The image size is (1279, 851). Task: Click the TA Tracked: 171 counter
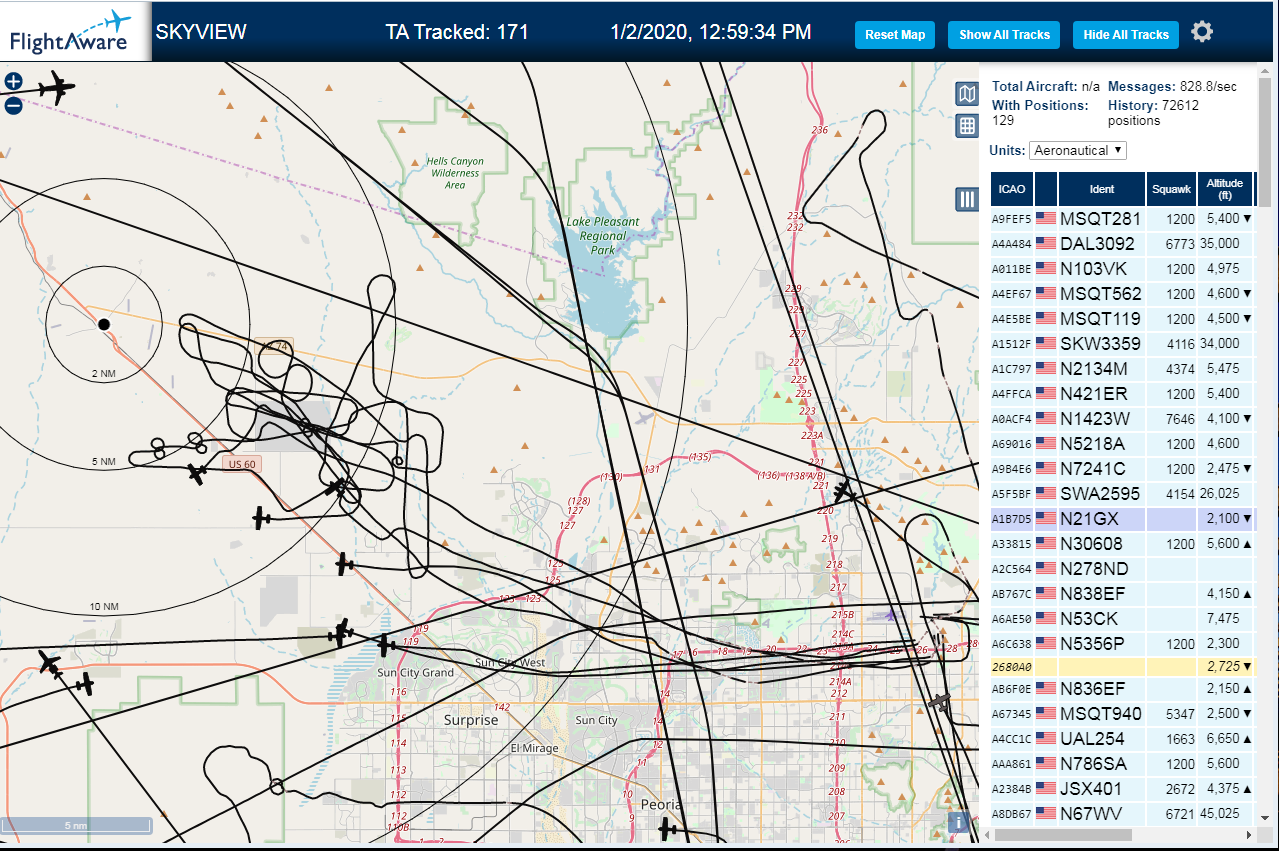[457, 32]
